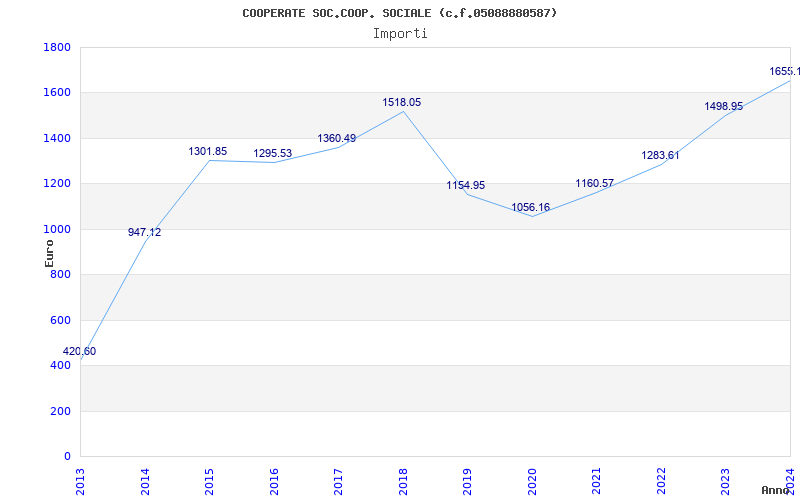Select x-axis label 2015
Image resolution: width=800 pixels, height=500 pixels.
[x=209, y=481]
